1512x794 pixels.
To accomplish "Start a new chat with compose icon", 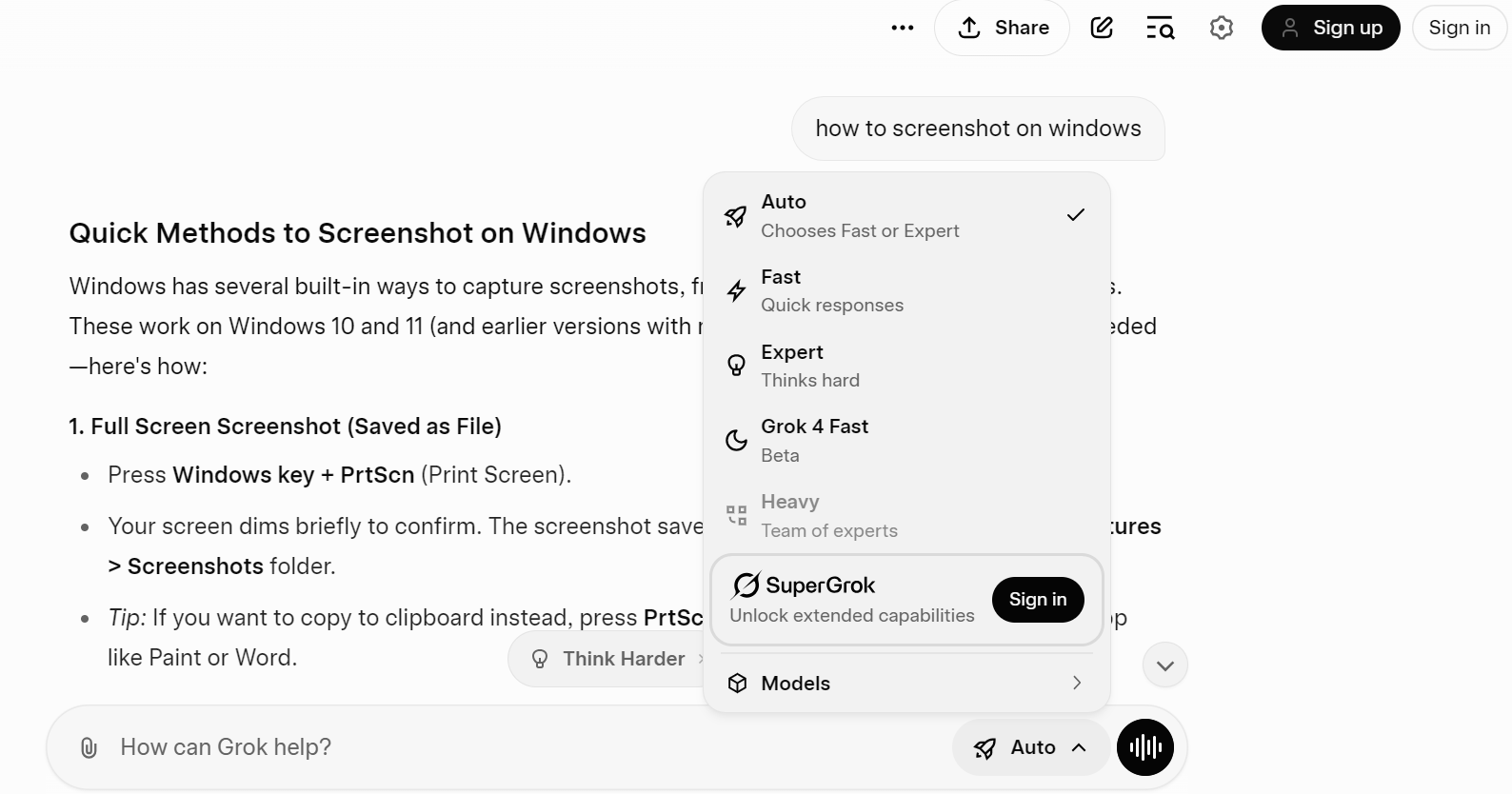I will pyautogui.click(x=1102, y=29).
